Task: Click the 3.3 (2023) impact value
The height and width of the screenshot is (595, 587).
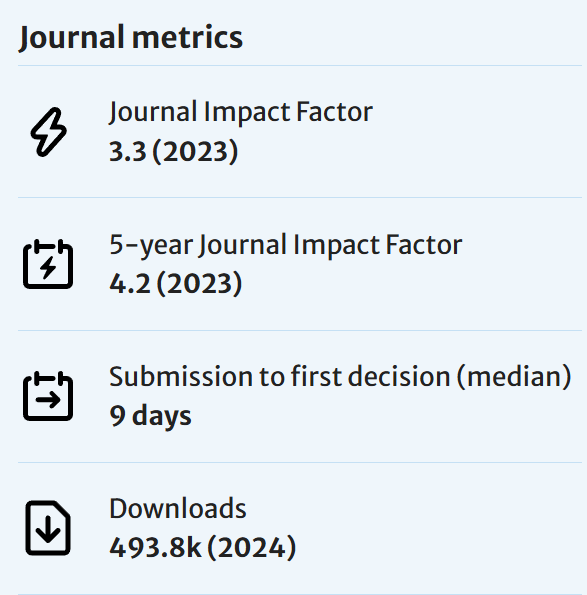Action: (x=173, y=151)
